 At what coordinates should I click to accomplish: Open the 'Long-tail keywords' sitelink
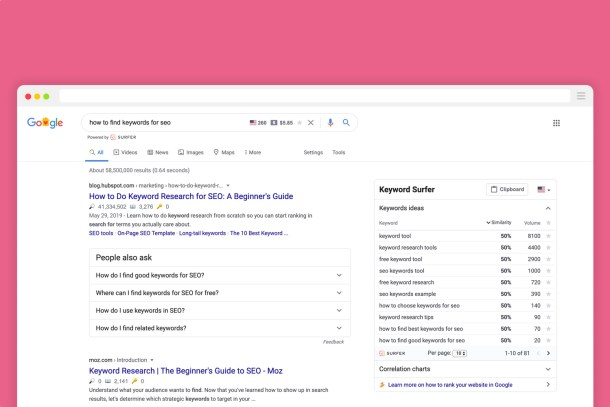click(x=202, y=233)
